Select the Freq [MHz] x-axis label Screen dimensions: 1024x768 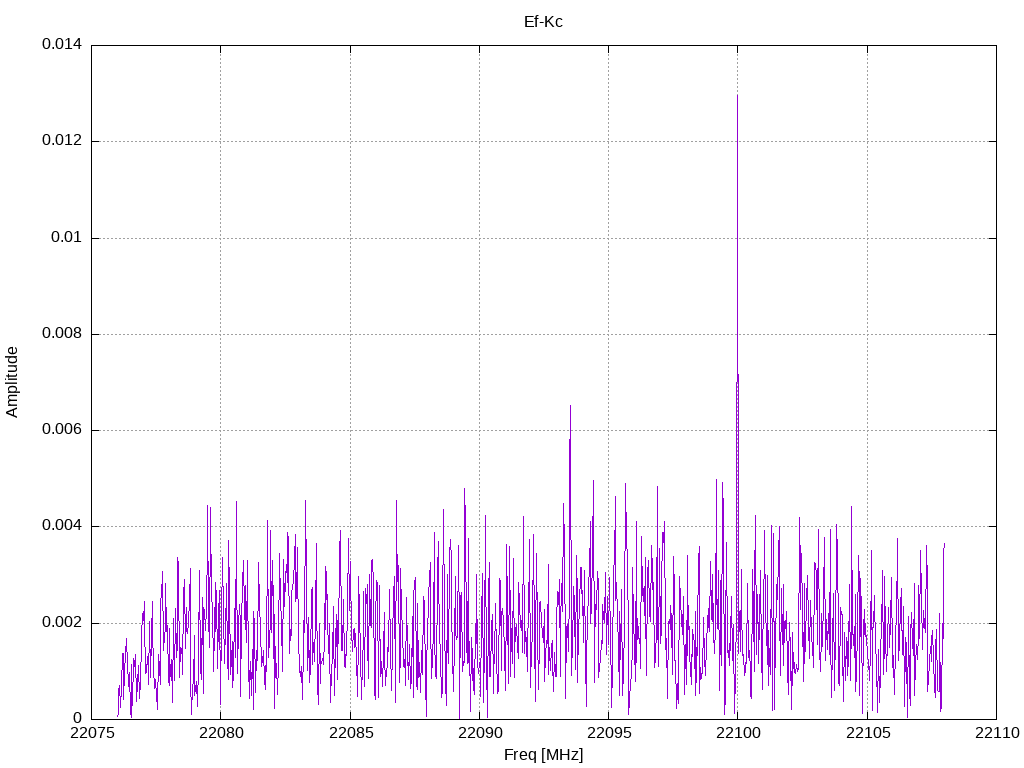tap(543, 755)
